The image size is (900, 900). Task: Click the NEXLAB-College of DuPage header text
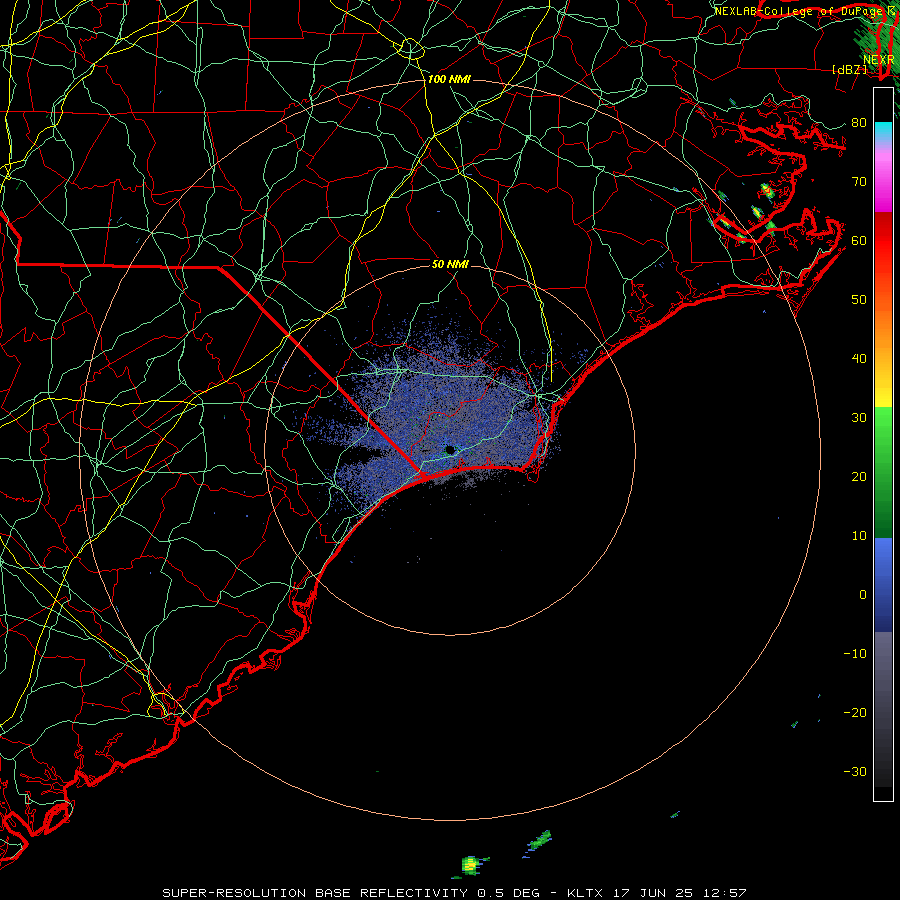(x=799, y=11)
